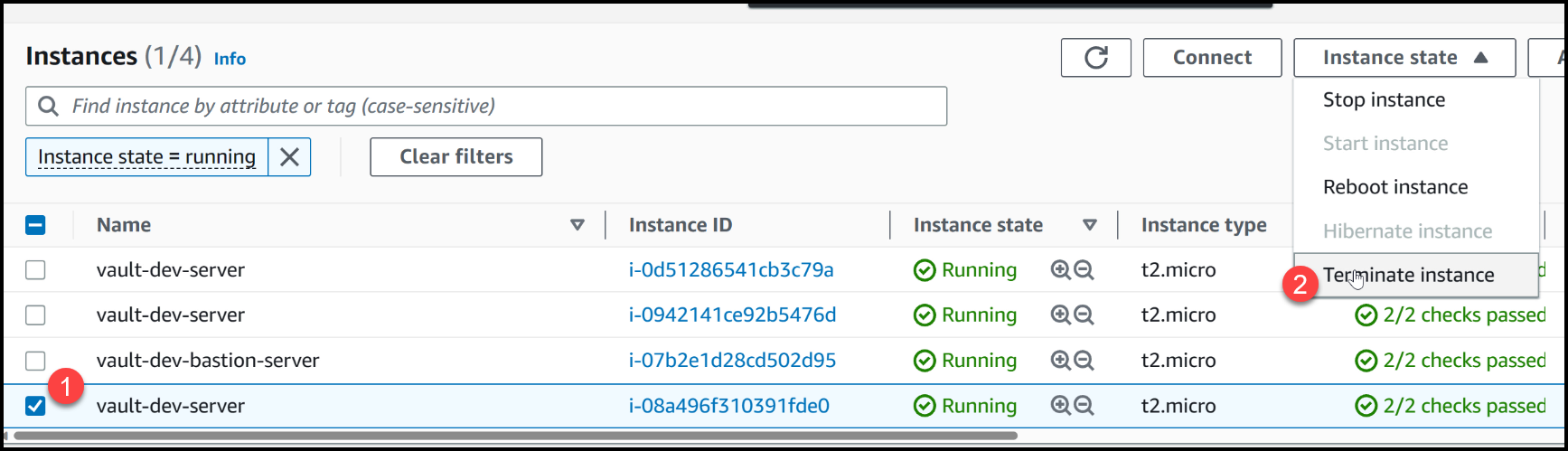1568x451 pixels.
Task: Check the box for instance i-0d51286541cb3c79a
Action: click(x=35, y=270)
